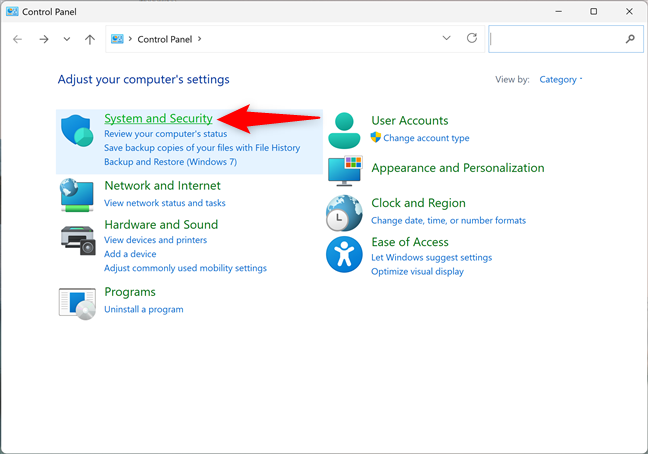Go back with the back arrow

[17, 39]
